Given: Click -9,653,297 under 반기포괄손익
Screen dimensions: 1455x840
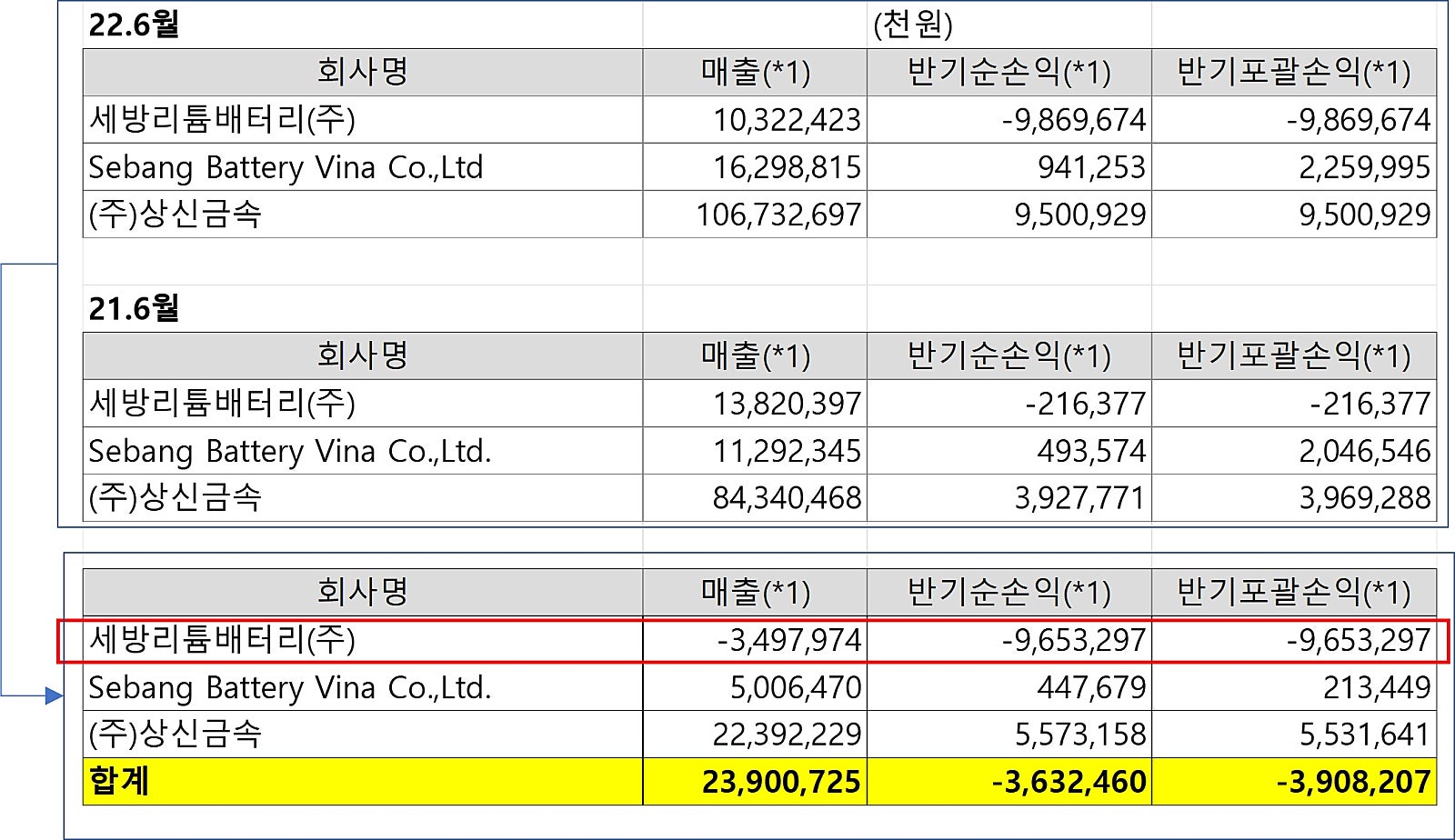Looking at the screenshot, I should (1294, 640).
